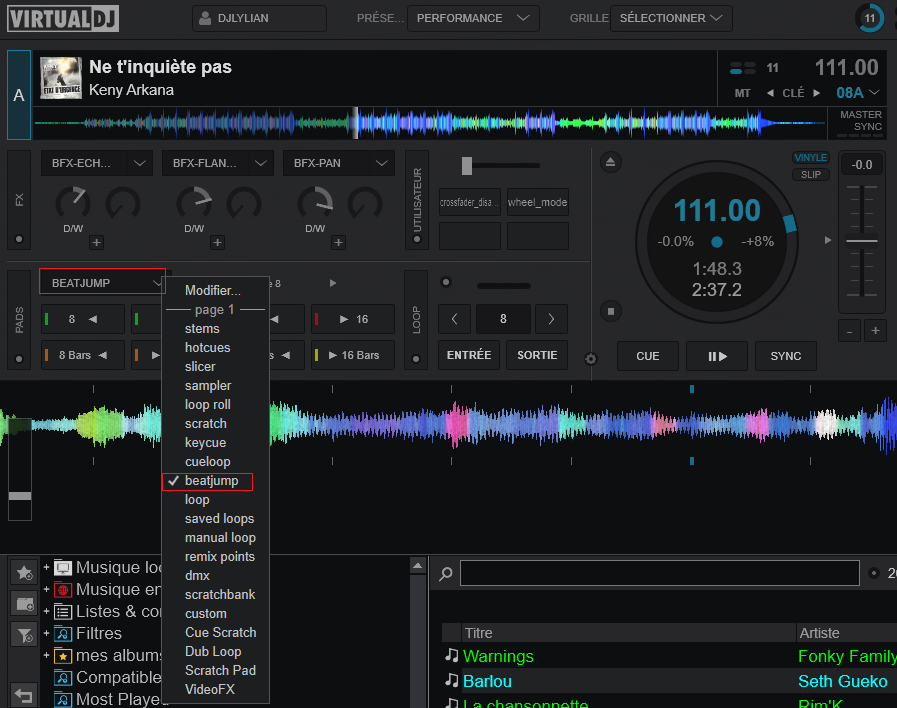Toggle the LOOP panel dot
The width and height of the screenshot is (897, 708).
pos(416,359)
